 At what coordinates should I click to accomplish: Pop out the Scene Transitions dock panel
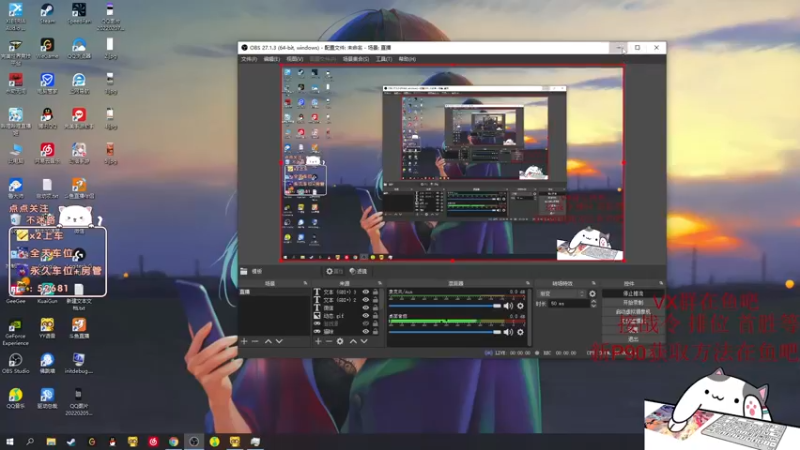593,283
